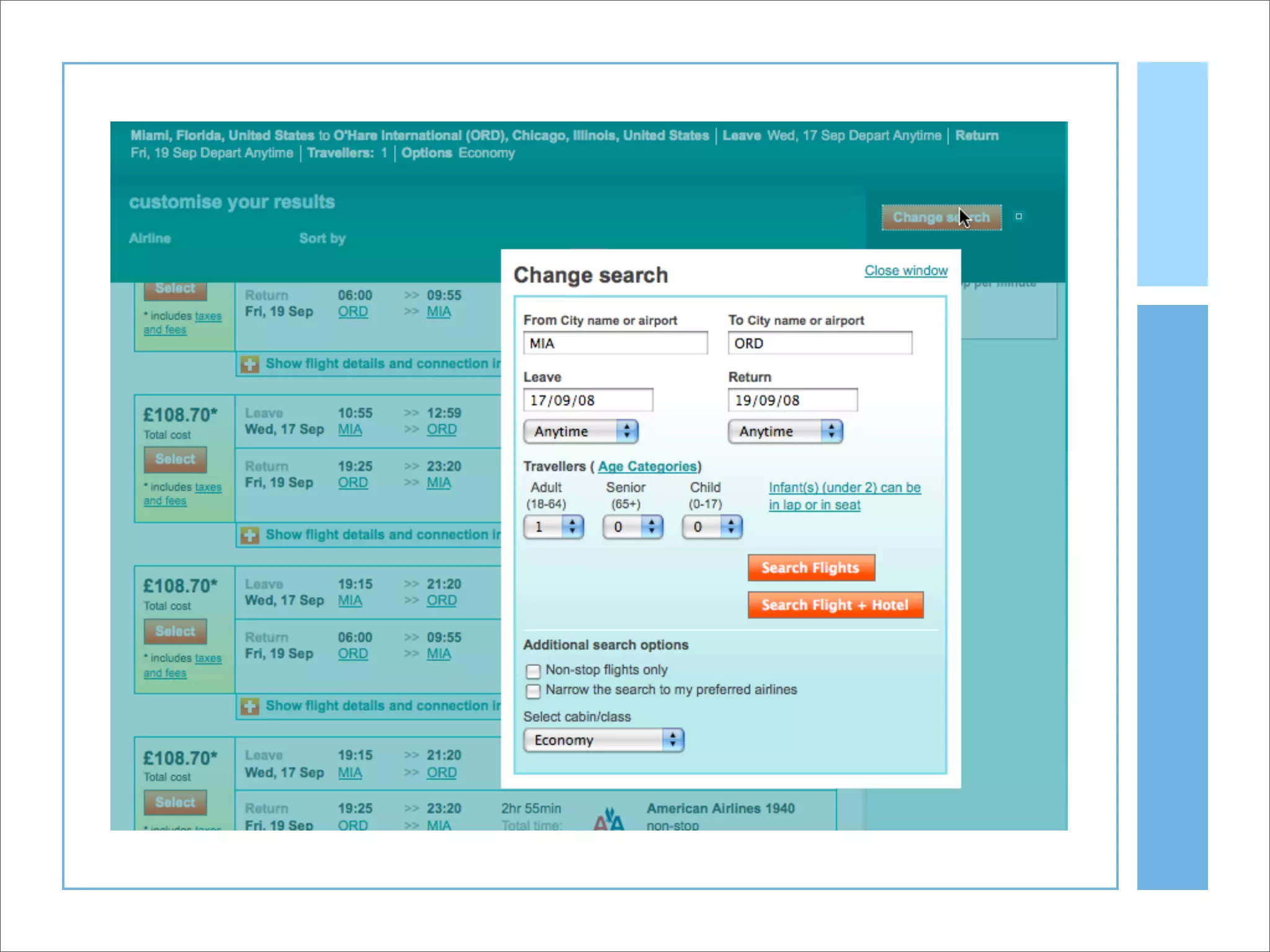1270x952 pixels.
Task: Click American Airlines 1940 flight text
Action: click(721, 809)
